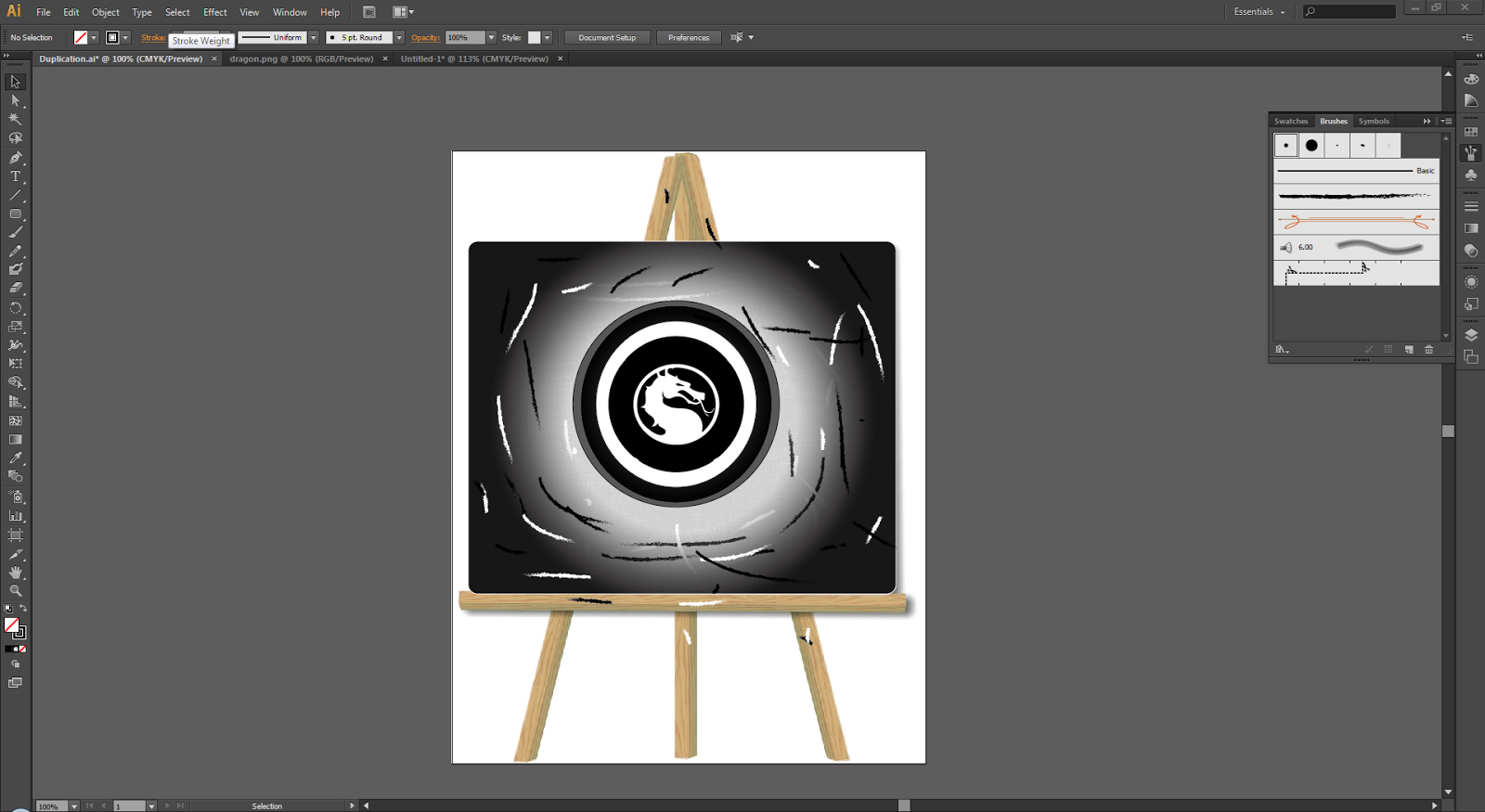Collapse the Brushes panel with double arrows
Viewport: 1485px width, 812px height.
point(1427,122)
